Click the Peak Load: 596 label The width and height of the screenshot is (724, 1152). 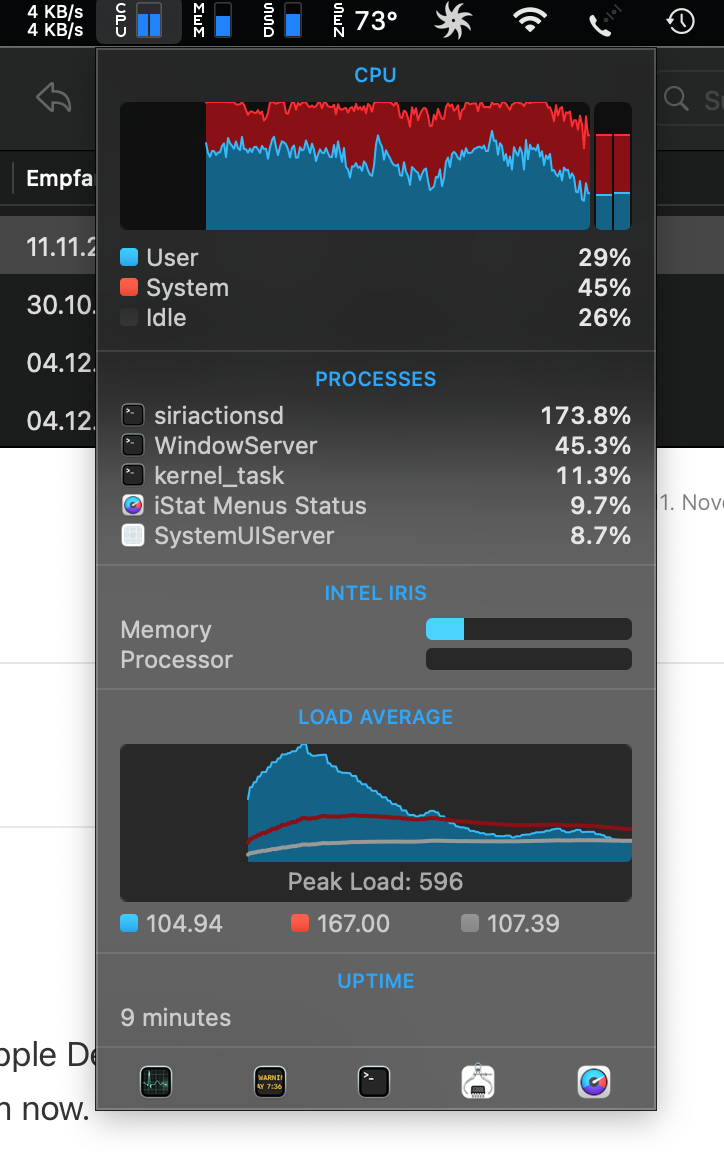376,881
